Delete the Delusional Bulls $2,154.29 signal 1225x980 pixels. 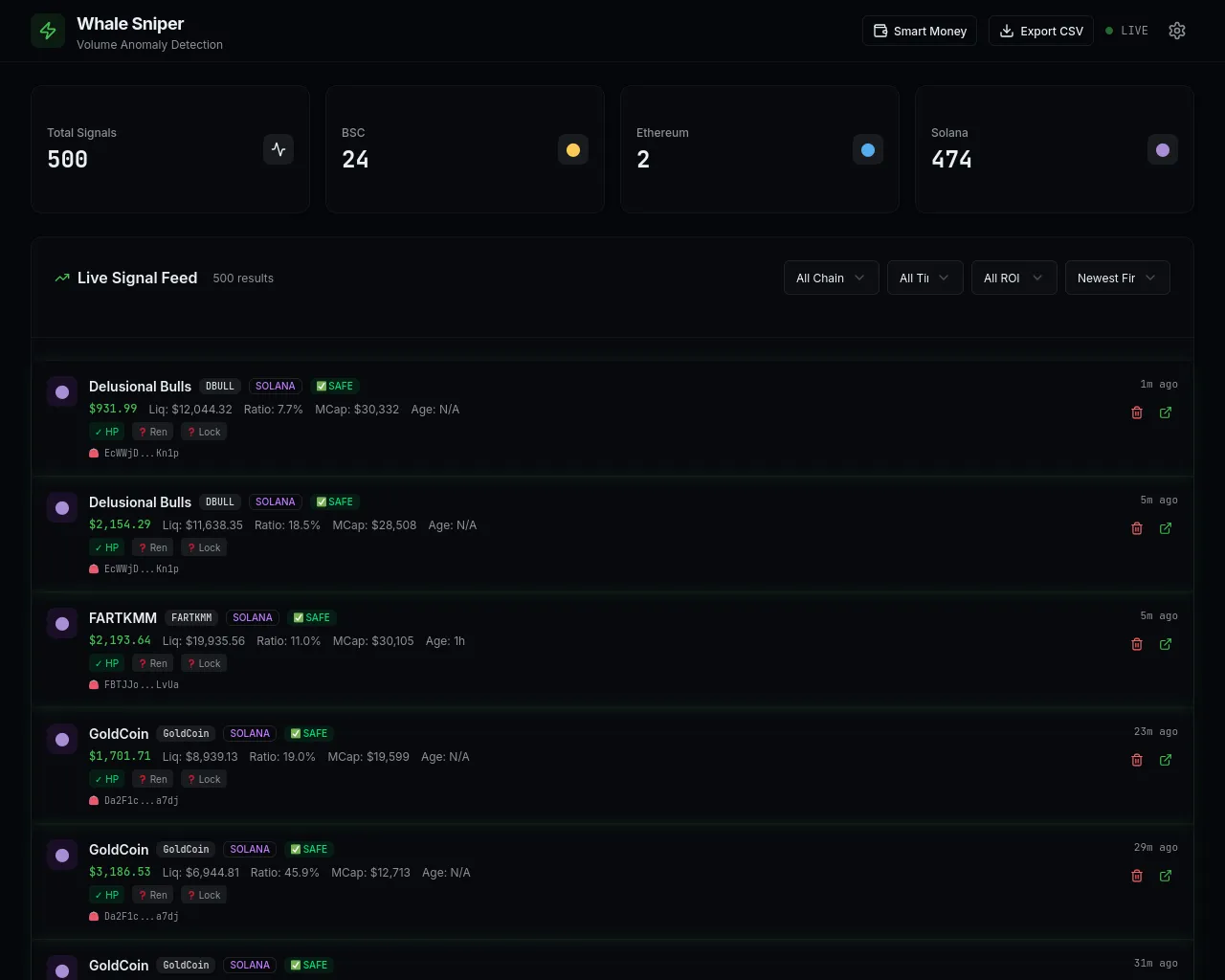(1137, 528)
